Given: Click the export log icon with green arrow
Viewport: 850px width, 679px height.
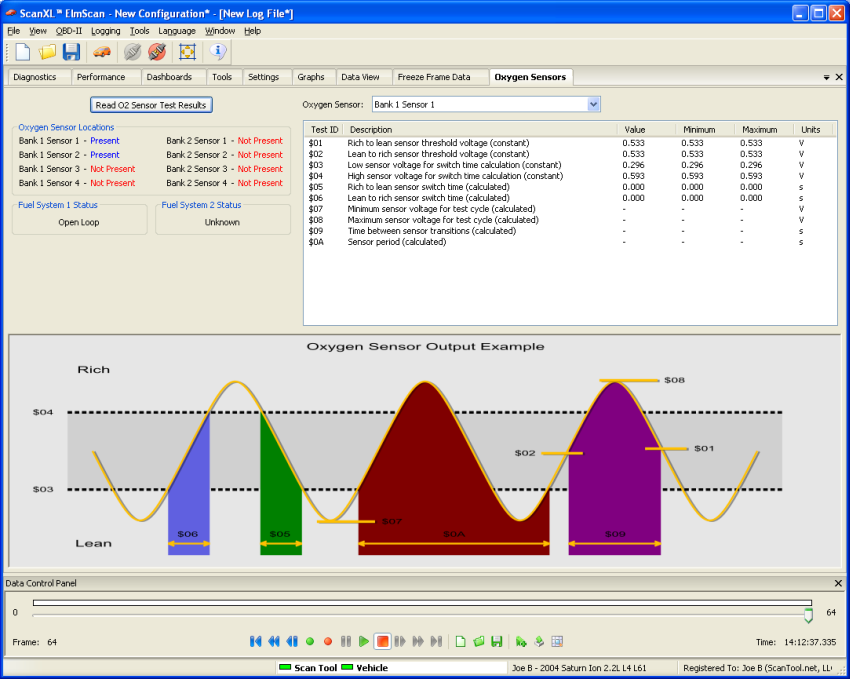Looking at the screenshot, I should coord(539,642).
